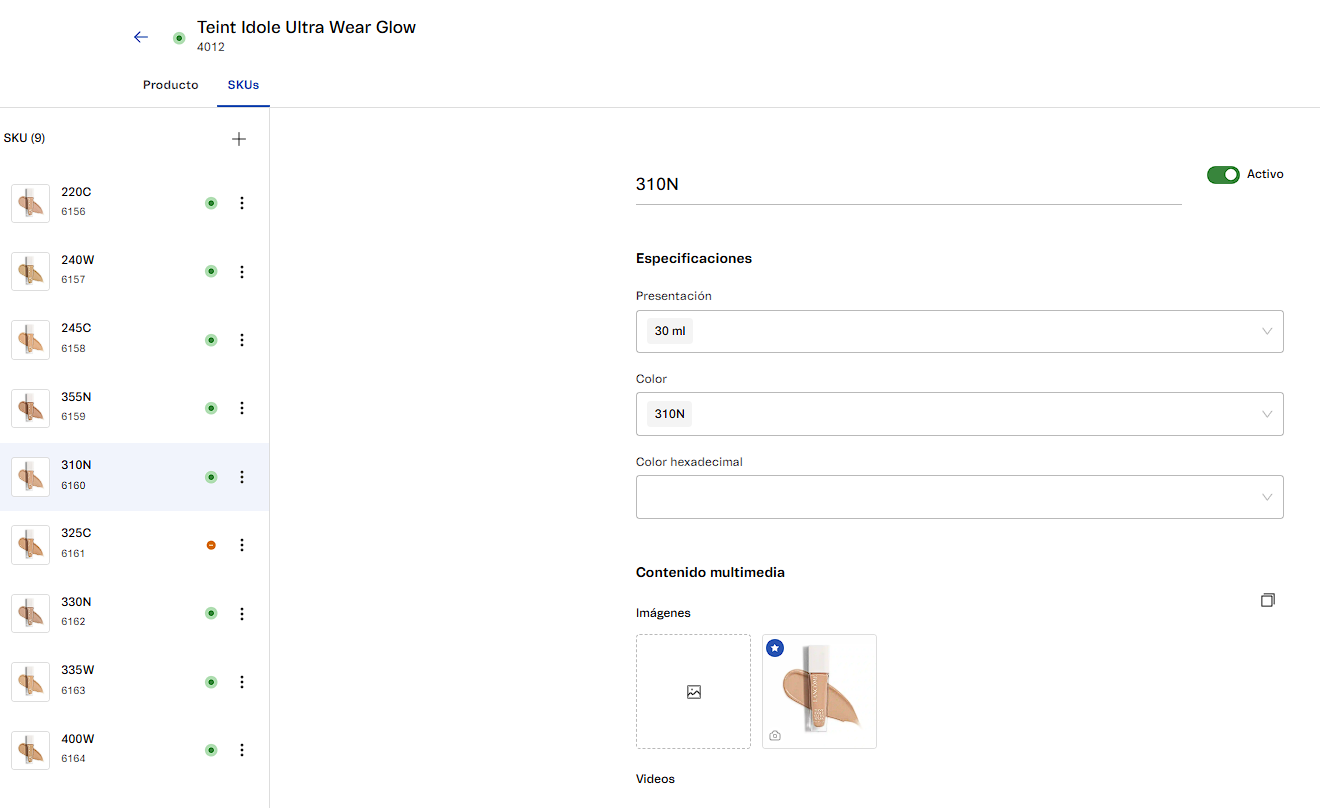Expand the Color hexadecimal dropdown

tap(959, 497)
